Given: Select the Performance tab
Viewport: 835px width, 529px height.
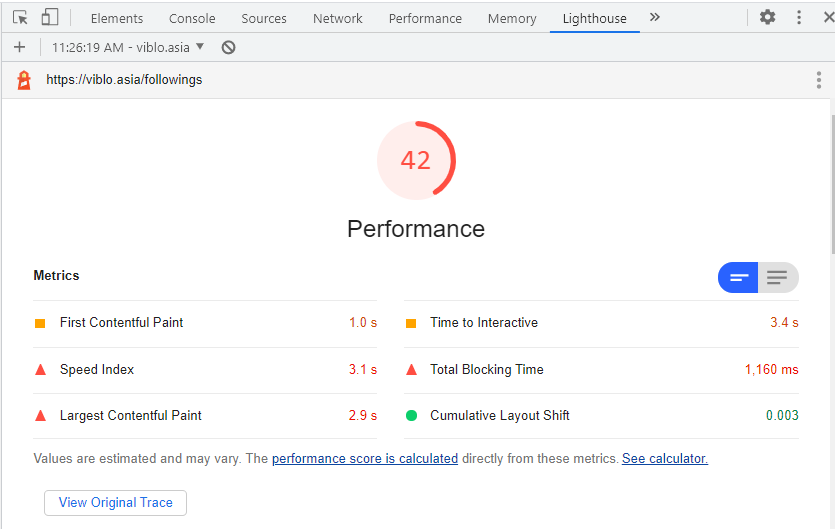Looking at the screenshot, I should click(425, 18).
